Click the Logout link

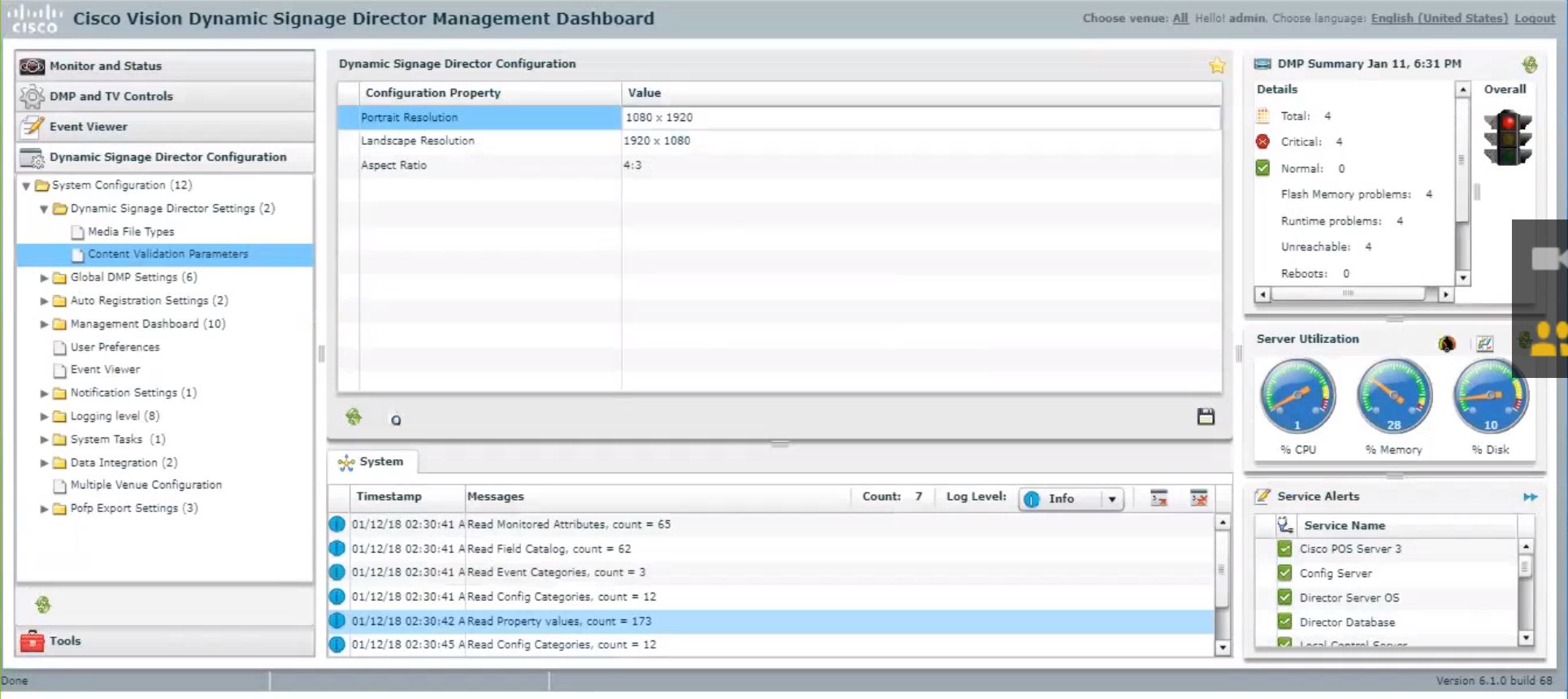click(1535, 18)
